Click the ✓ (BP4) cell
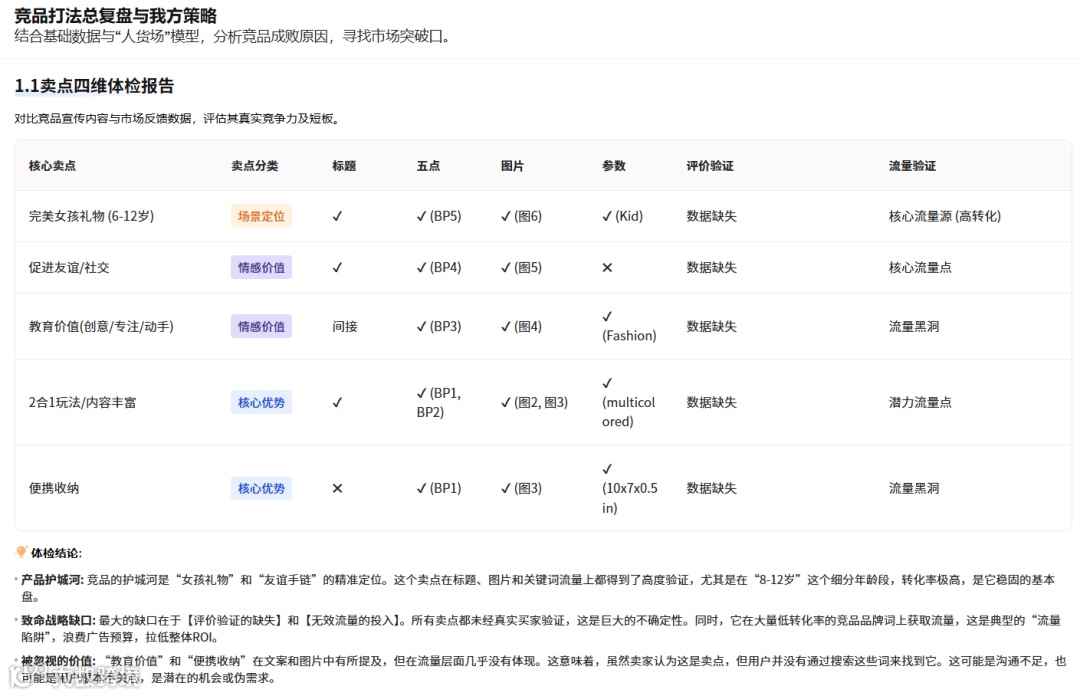This screenshot has width=1080, height=696. coord(439,267)
